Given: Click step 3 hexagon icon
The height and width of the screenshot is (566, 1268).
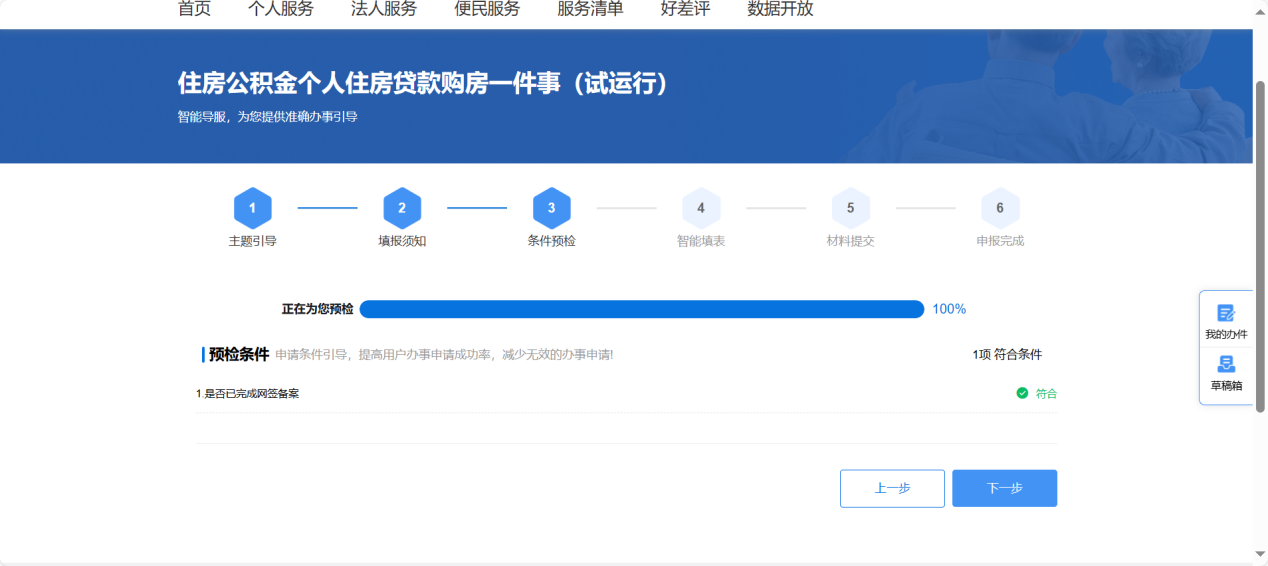Looking at the screenshot, I should (552, 208).
